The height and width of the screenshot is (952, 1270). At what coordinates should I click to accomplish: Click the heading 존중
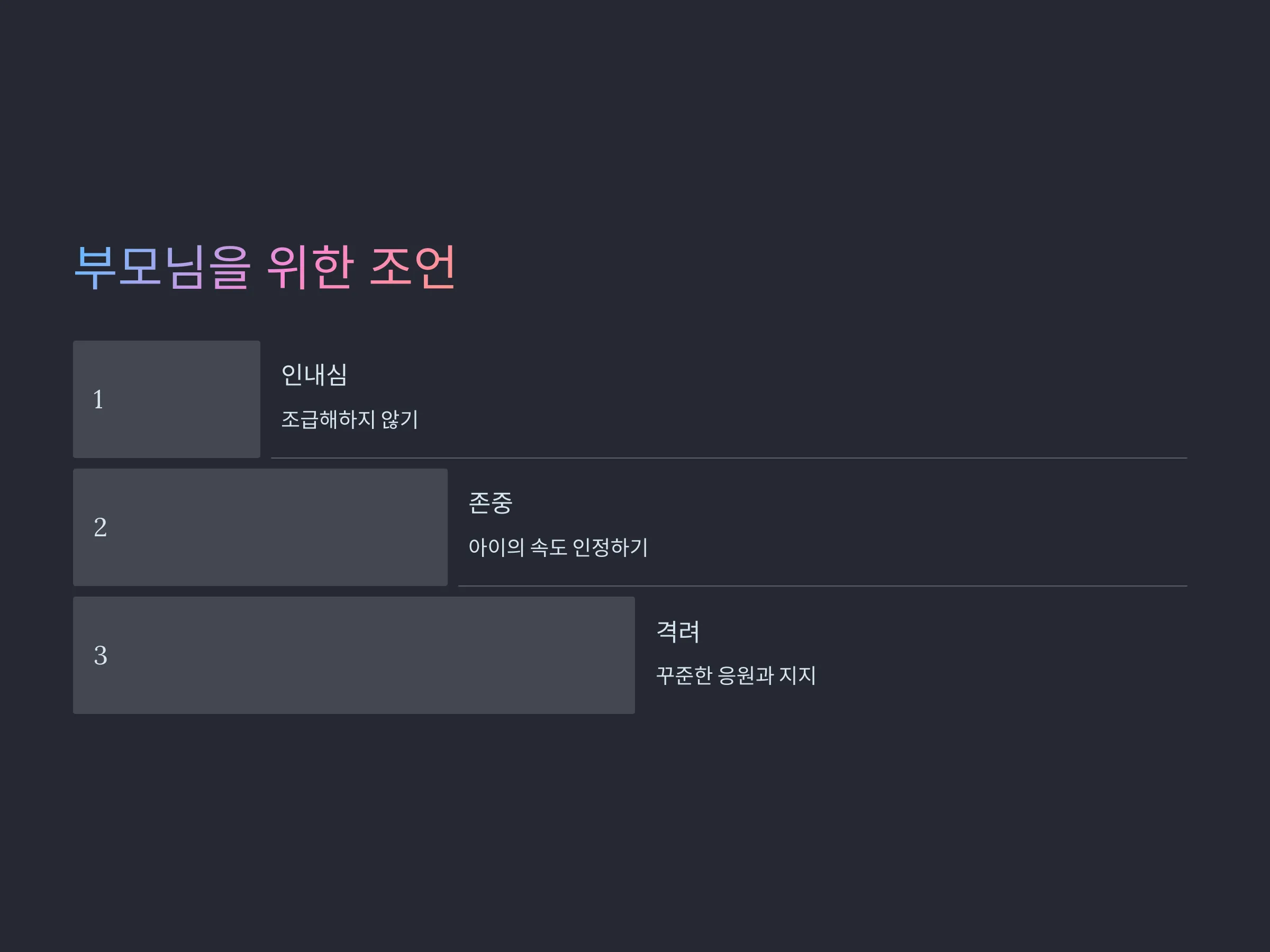click(491, 504)
